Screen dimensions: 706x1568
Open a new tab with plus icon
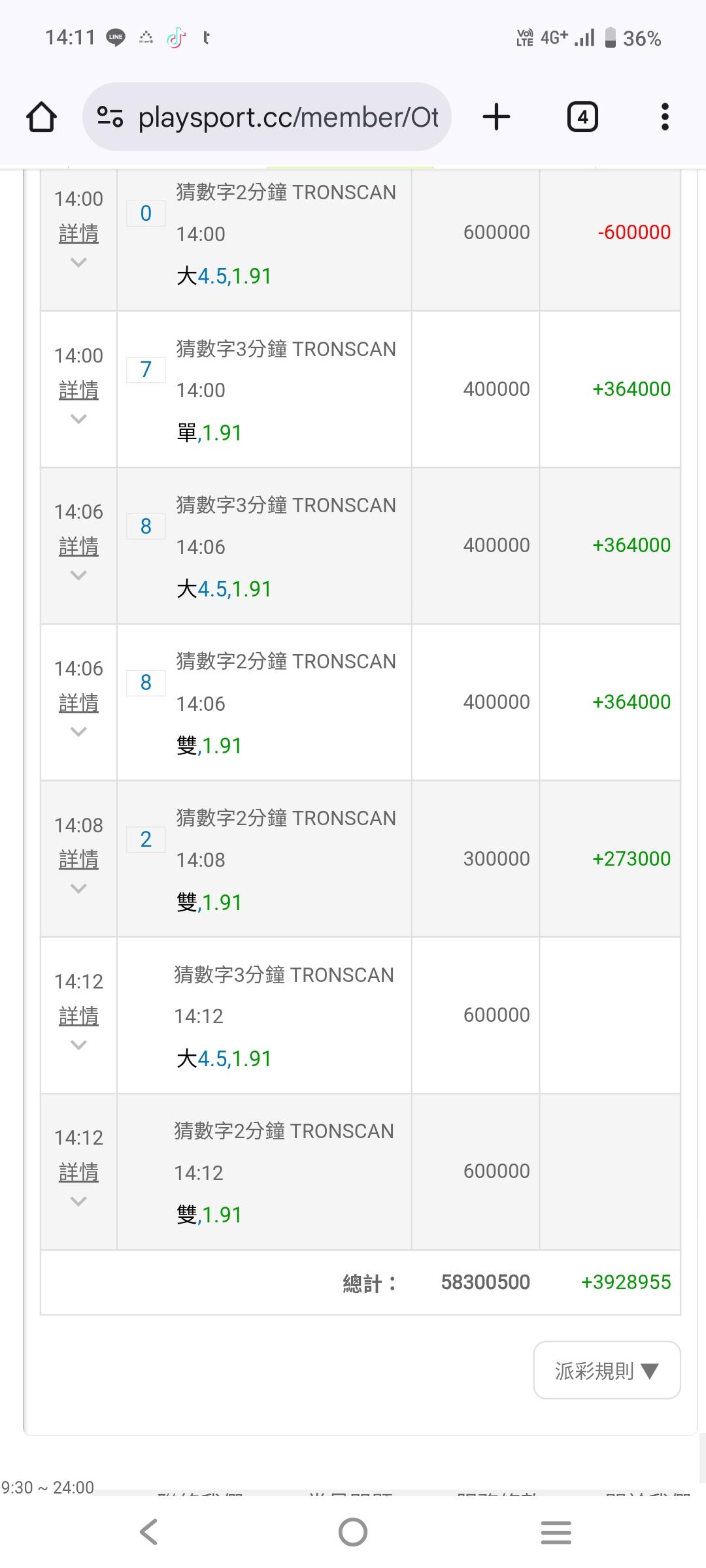pyautogui.click(x=496, y=118)
